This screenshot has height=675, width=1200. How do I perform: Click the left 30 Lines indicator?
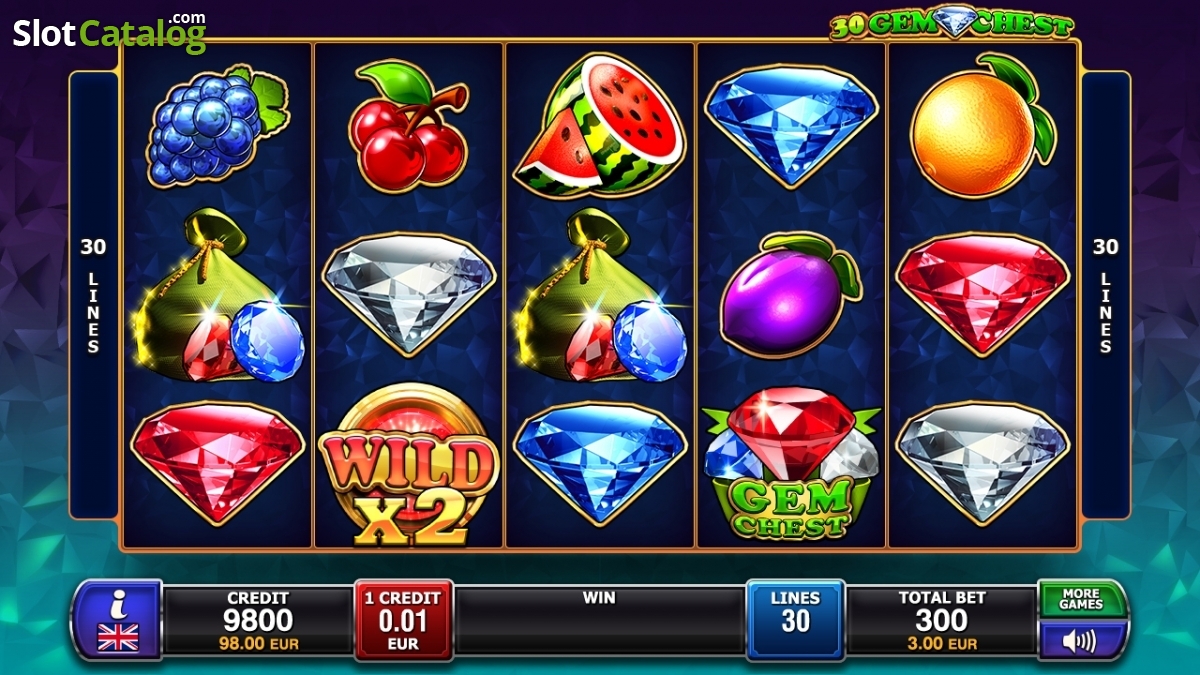tap(93, 296)
